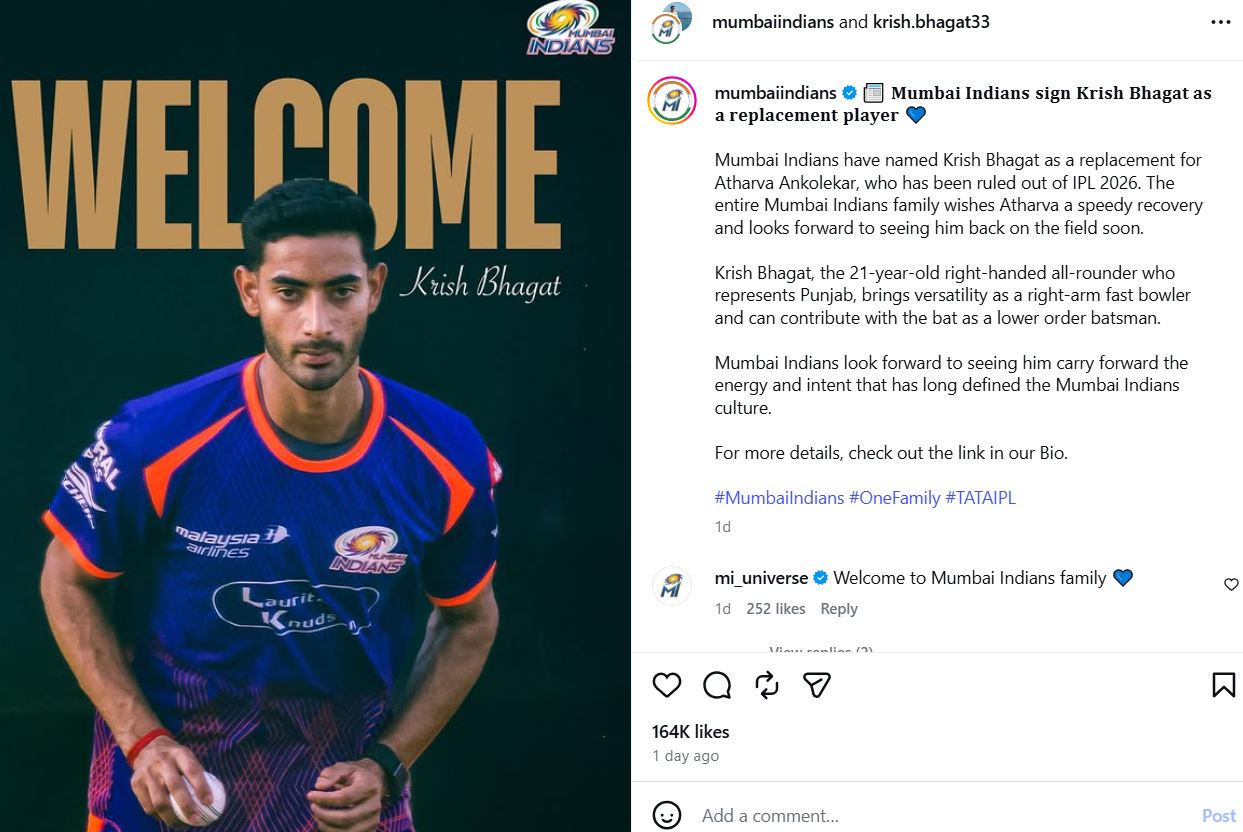Toggle save post bookmark
This screenshot has width=1243, height=832.
[x=1223, y=685]
